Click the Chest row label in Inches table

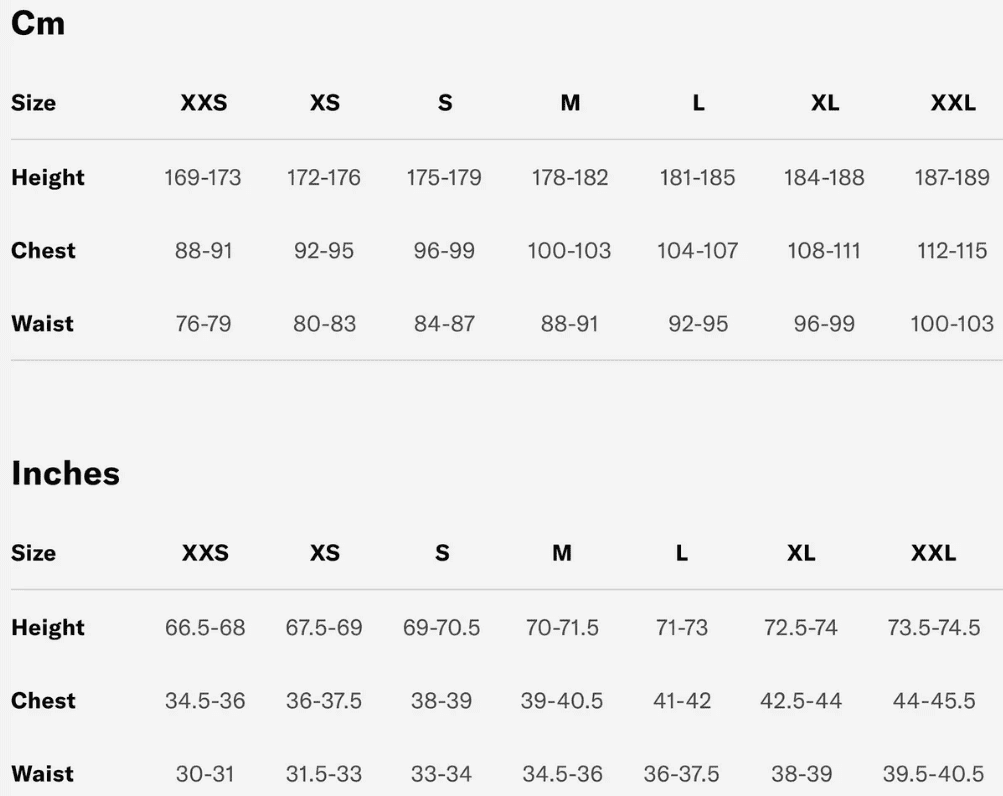click(x=43, y=701)
